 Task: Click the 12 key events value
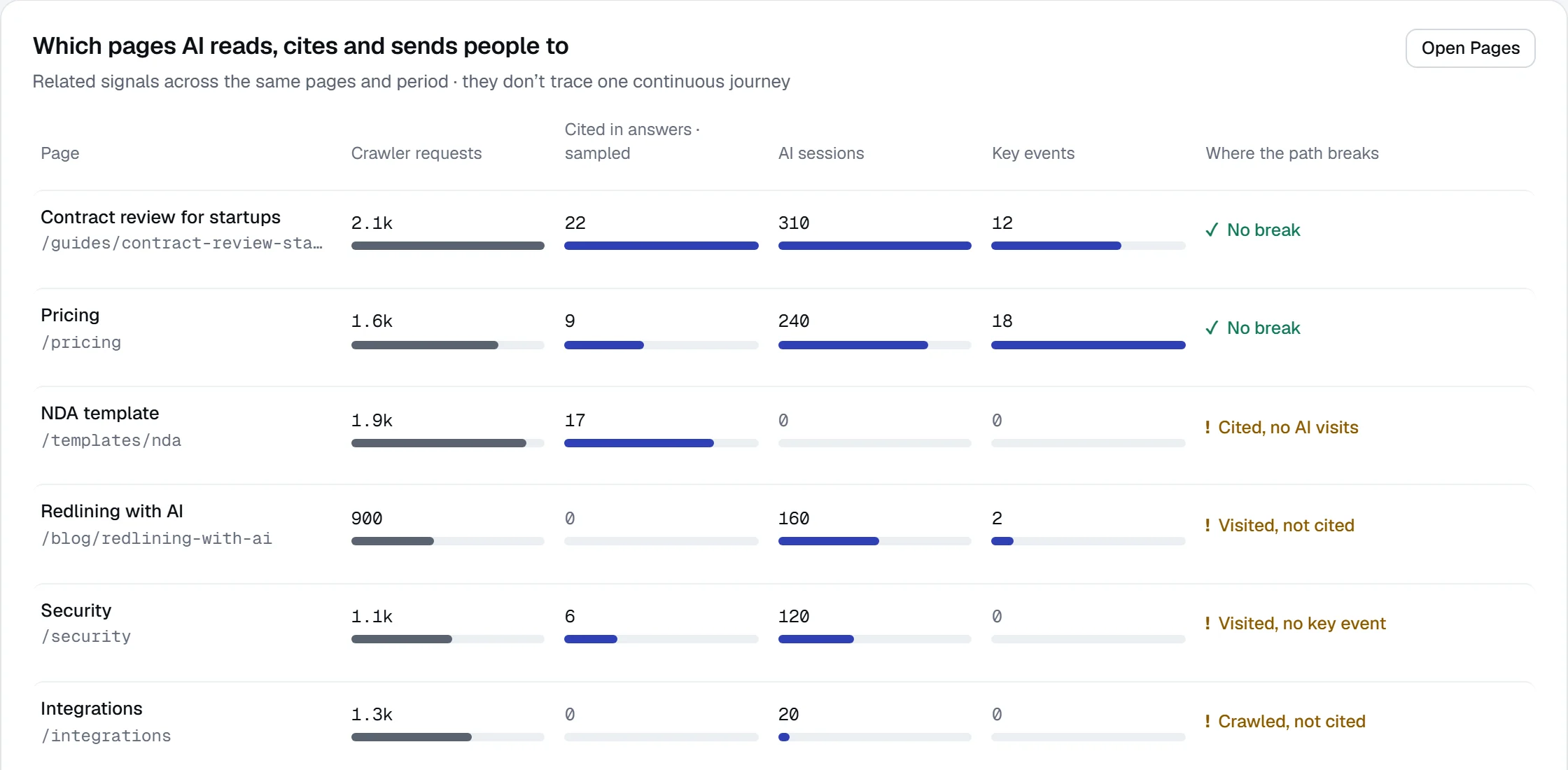[1002, 223]
